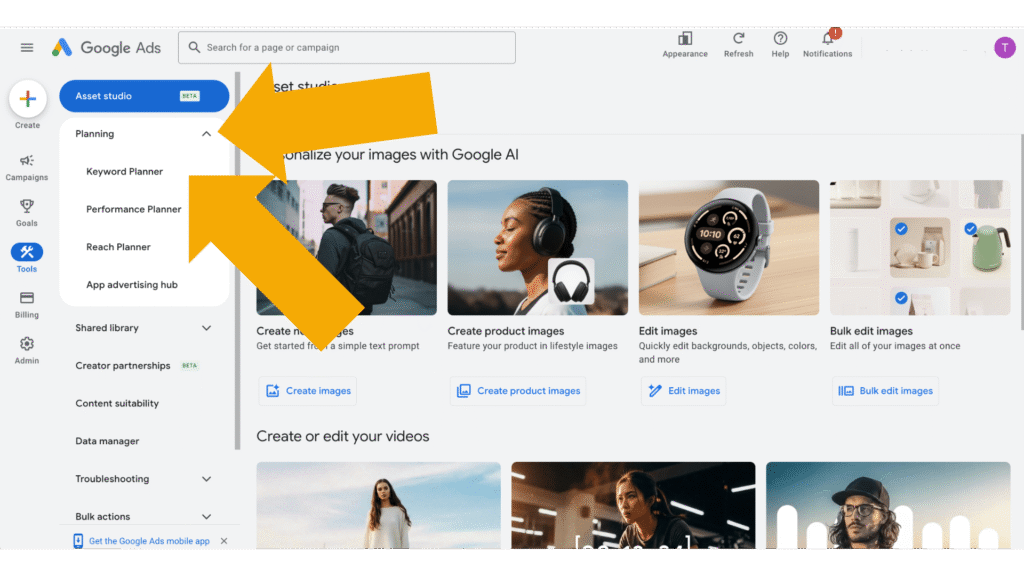Viewport: 1024px width, 576px height.
Task: Expand the Shared library section
Action: click(206, 328)
